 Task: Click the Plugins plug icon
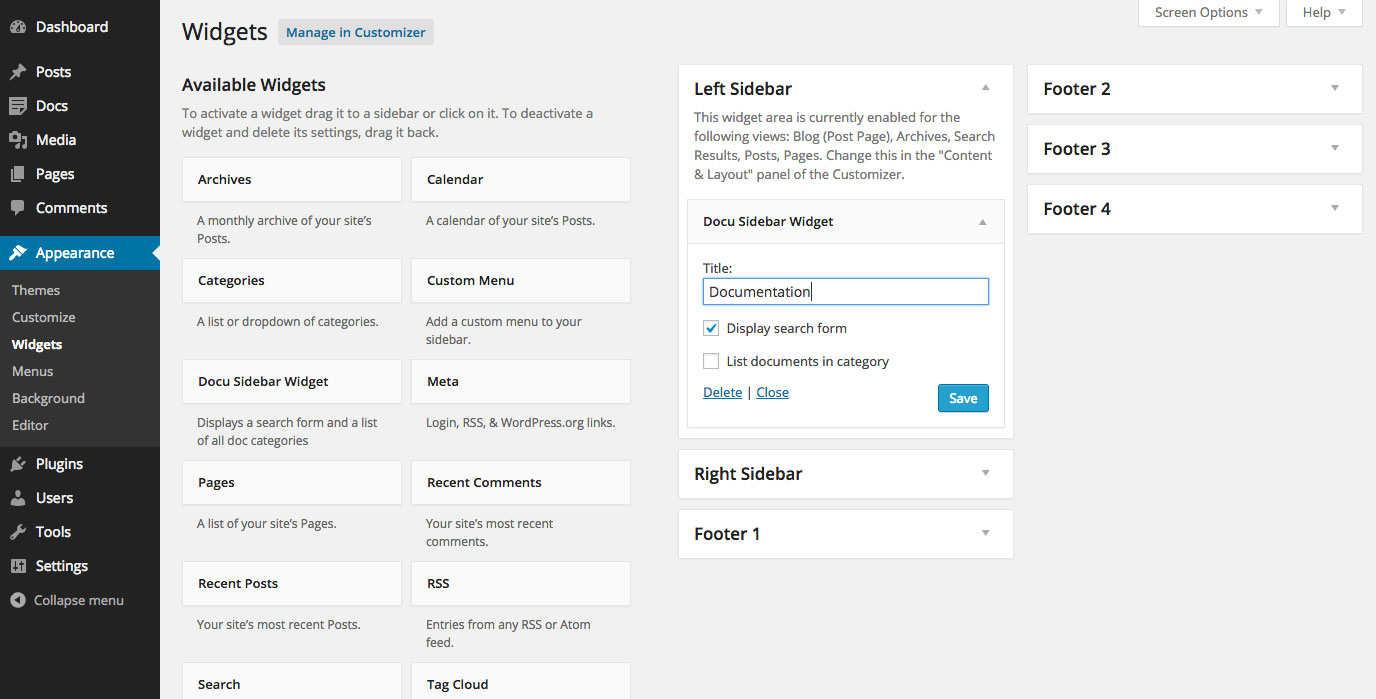[18, 464]
